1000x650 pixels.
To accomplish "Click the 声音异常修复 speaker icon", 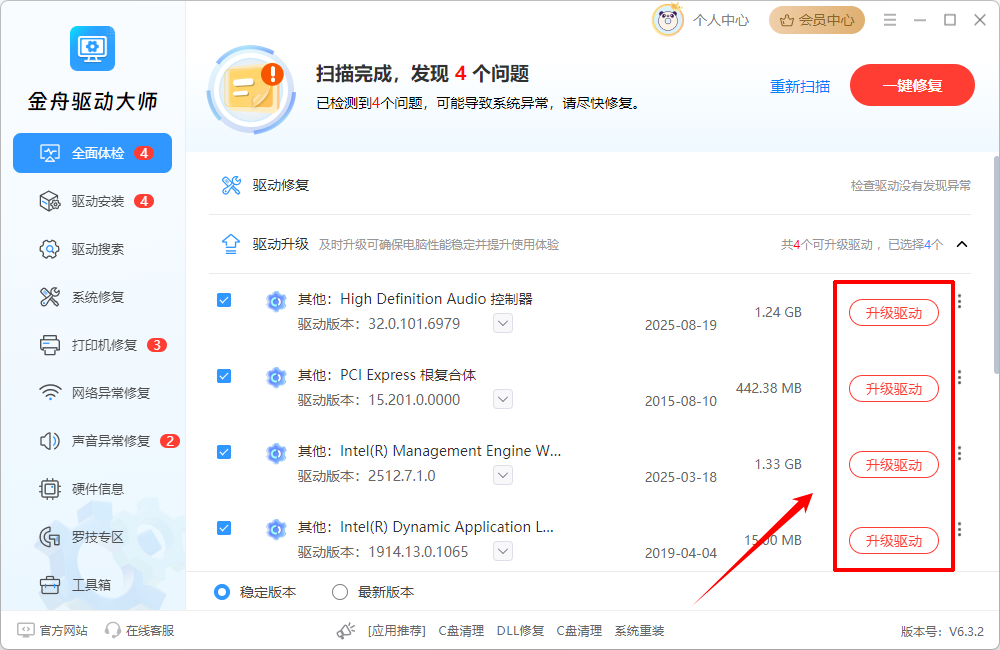I will (x=50, y=441).
